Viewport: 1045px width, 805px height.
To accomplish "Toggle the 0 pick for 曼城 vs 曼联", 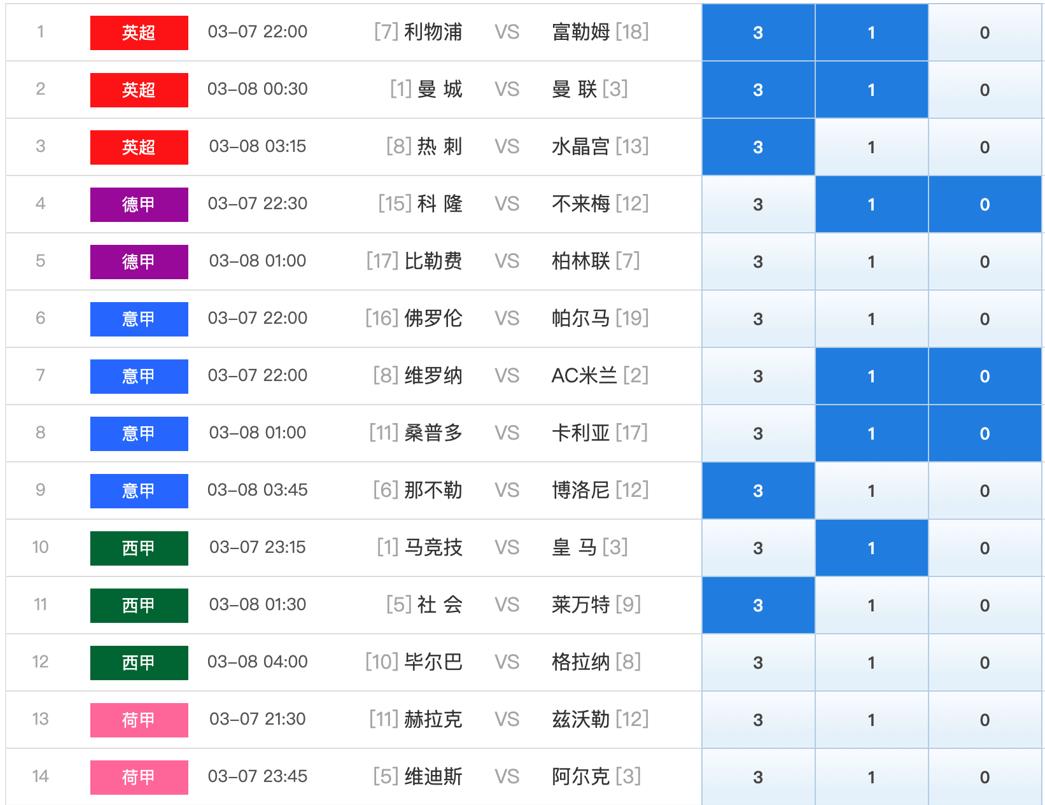I will point(984,89).
